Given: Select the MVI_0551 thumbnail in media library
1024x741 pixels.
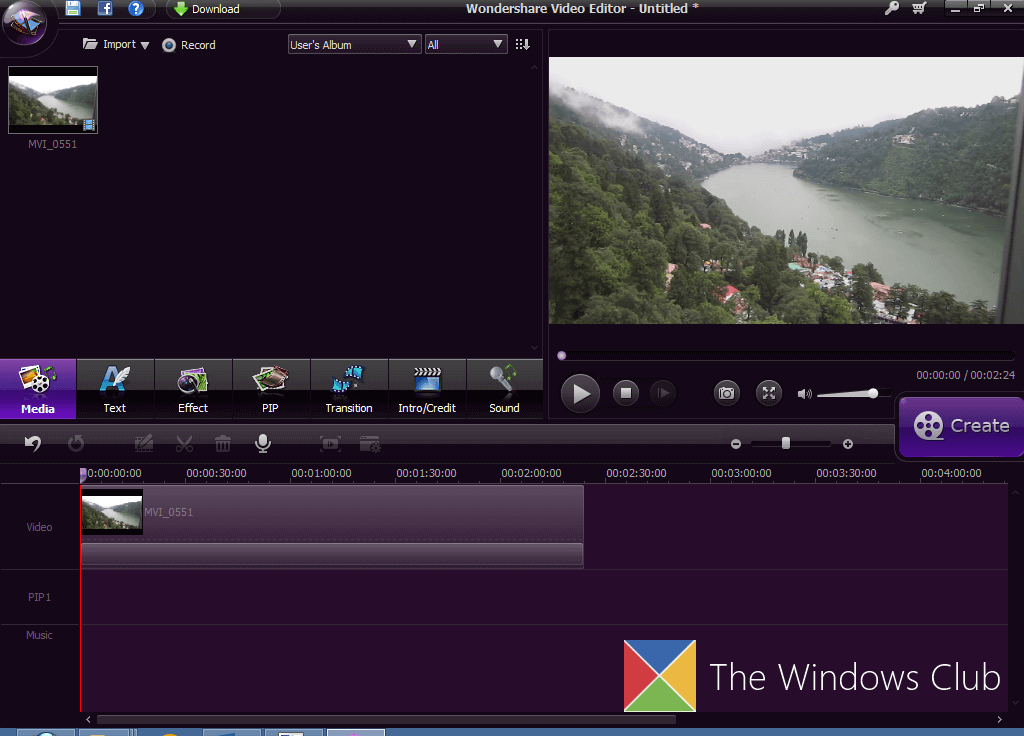Looking at the screenshot, I should click(53, 100).
